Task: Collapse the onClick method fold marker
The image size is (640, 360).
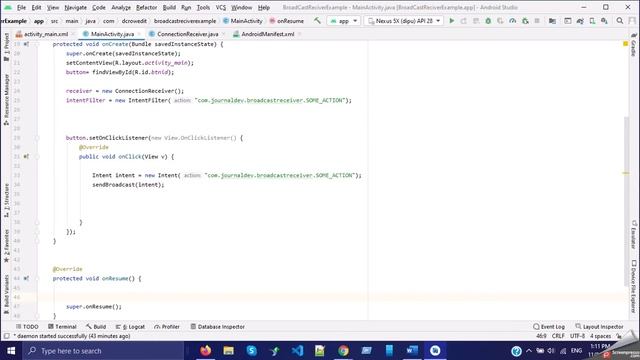Action: (x=37, y=156)
